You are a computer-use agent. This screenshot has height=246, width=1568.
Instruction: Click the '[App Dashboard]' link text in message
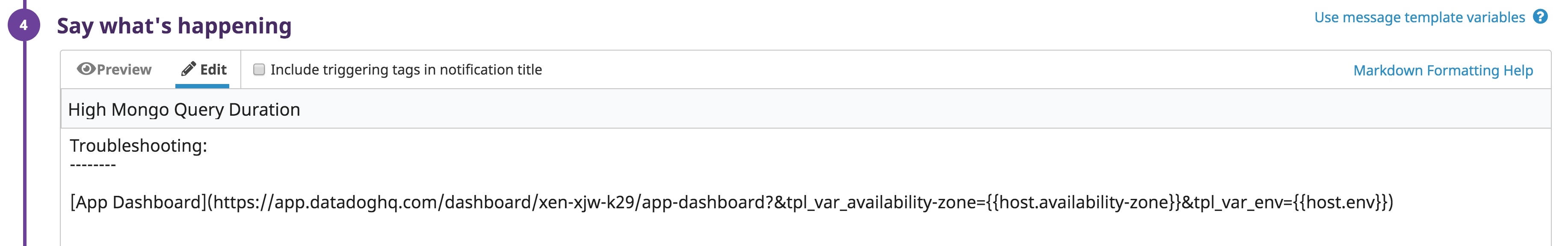138,202
